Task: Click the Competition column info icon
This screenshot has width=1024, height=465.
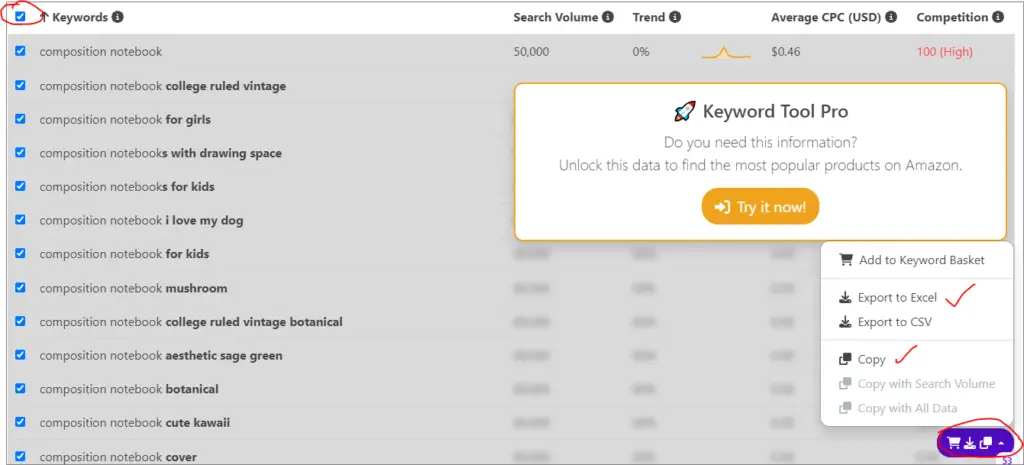Action: [x=998, y=18]
